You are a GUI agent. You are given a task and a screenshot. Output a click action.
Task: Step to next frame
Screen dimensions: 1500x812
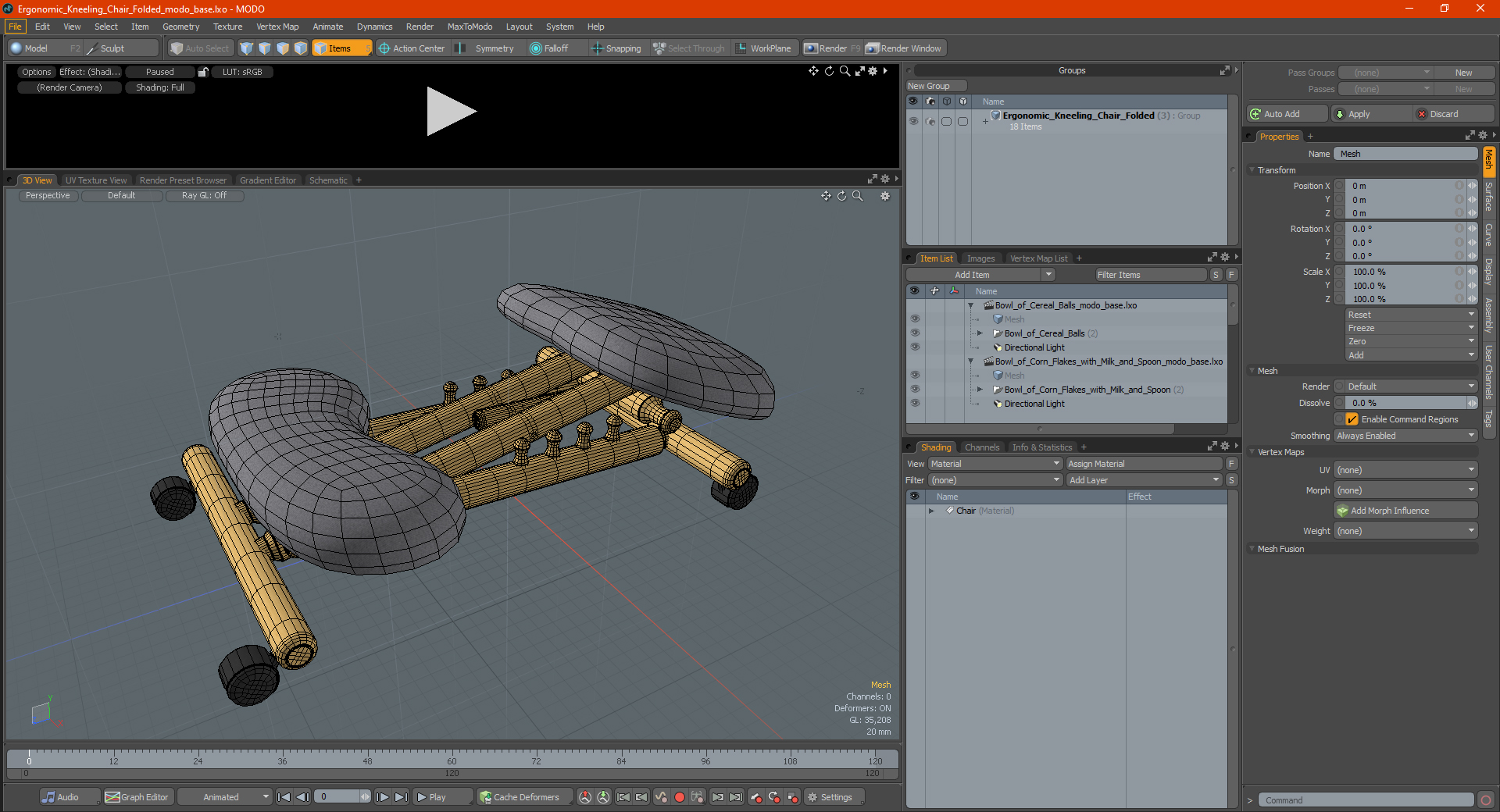(x=382, y=797)
